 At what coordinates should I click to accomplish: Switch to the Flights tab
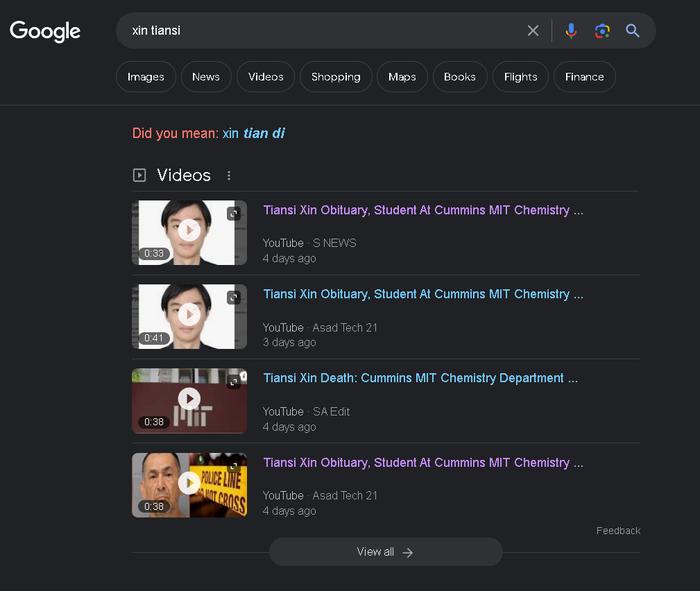pos(521,77)
